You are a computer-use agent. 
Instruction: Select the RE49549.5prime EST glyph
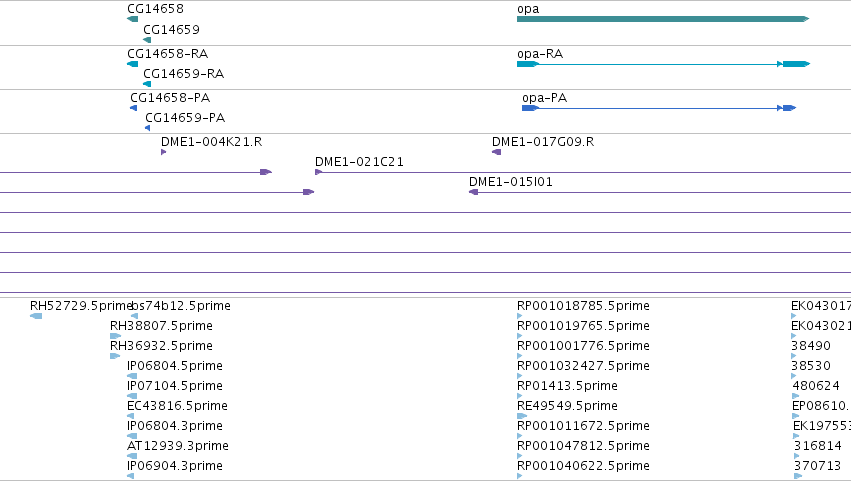522,416
